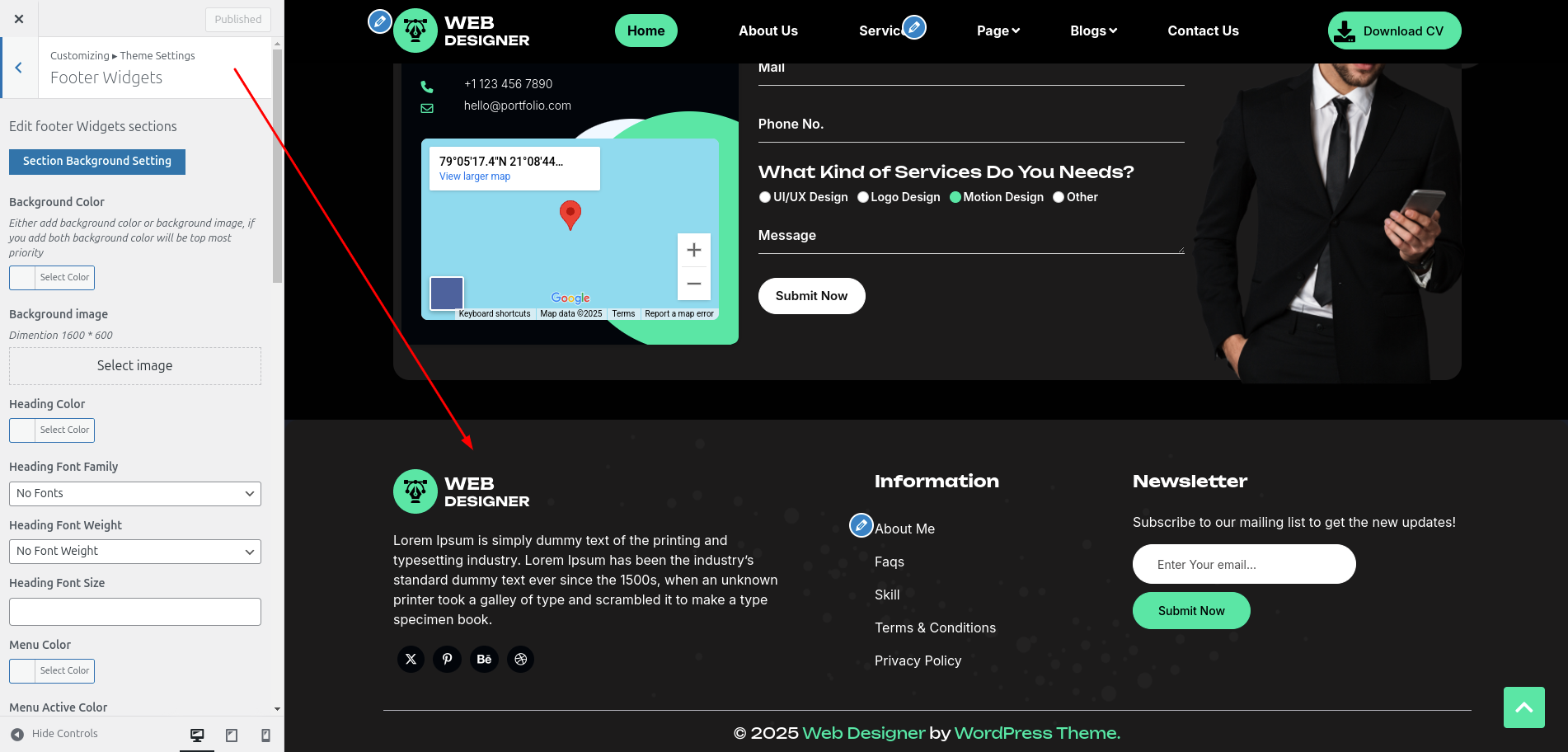Image resolution: width=1568 pixels, height=752 pixels.
Task: Expand the Blogs navigation dropdown
Action: [x=1093, y=31]
